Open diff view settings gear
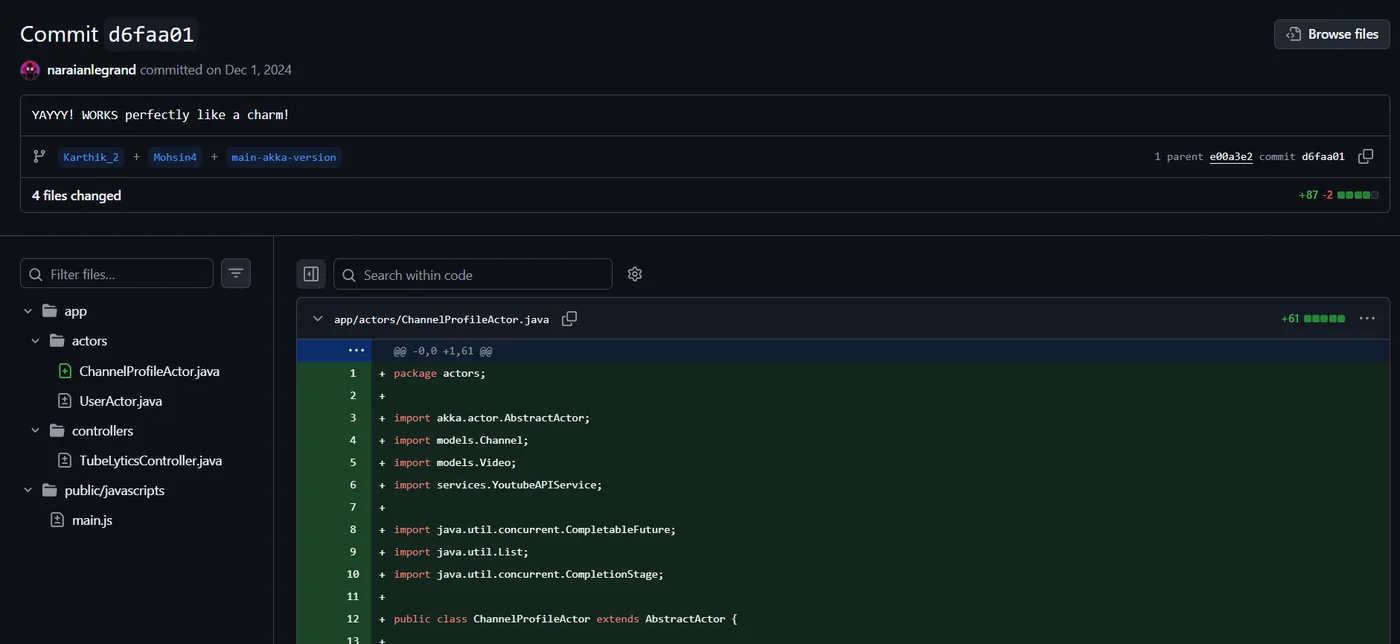The width and height of the screenshot is (1400, 644). coord(634,274)
